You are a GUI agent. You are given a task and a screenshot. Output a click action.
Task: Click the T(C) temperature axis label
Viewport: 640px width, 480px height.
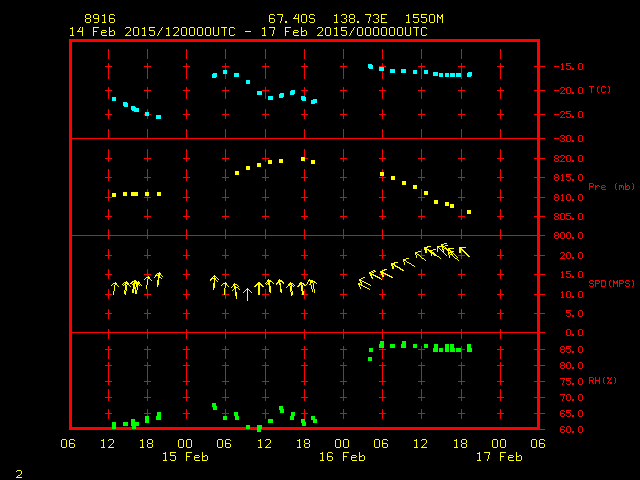click(x=599, y=90)
